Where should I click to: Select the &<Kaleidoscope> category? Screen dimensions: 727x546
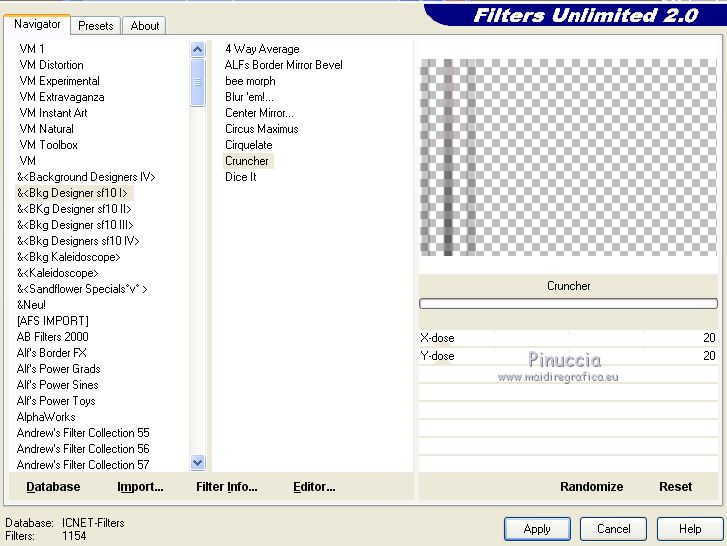coord(57,273)
